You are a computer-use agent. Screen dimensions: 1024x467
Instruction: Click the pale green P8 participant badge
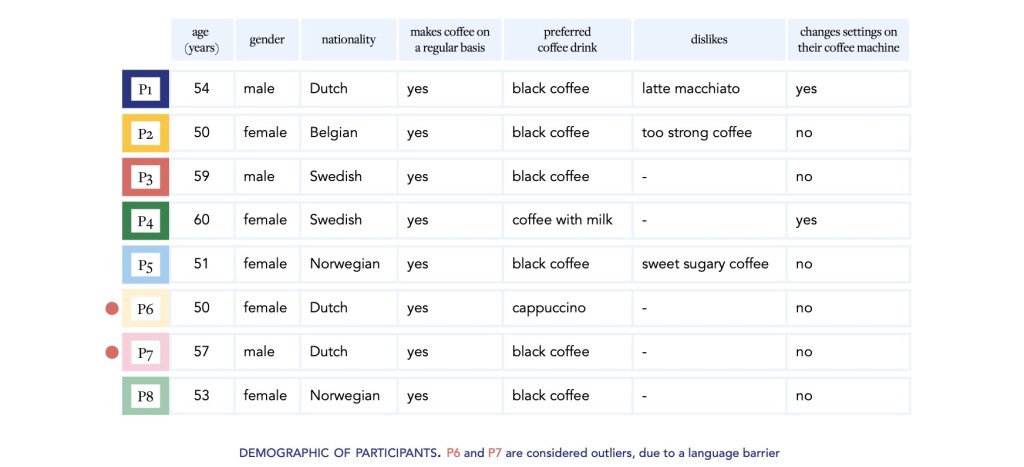[145, 396]
